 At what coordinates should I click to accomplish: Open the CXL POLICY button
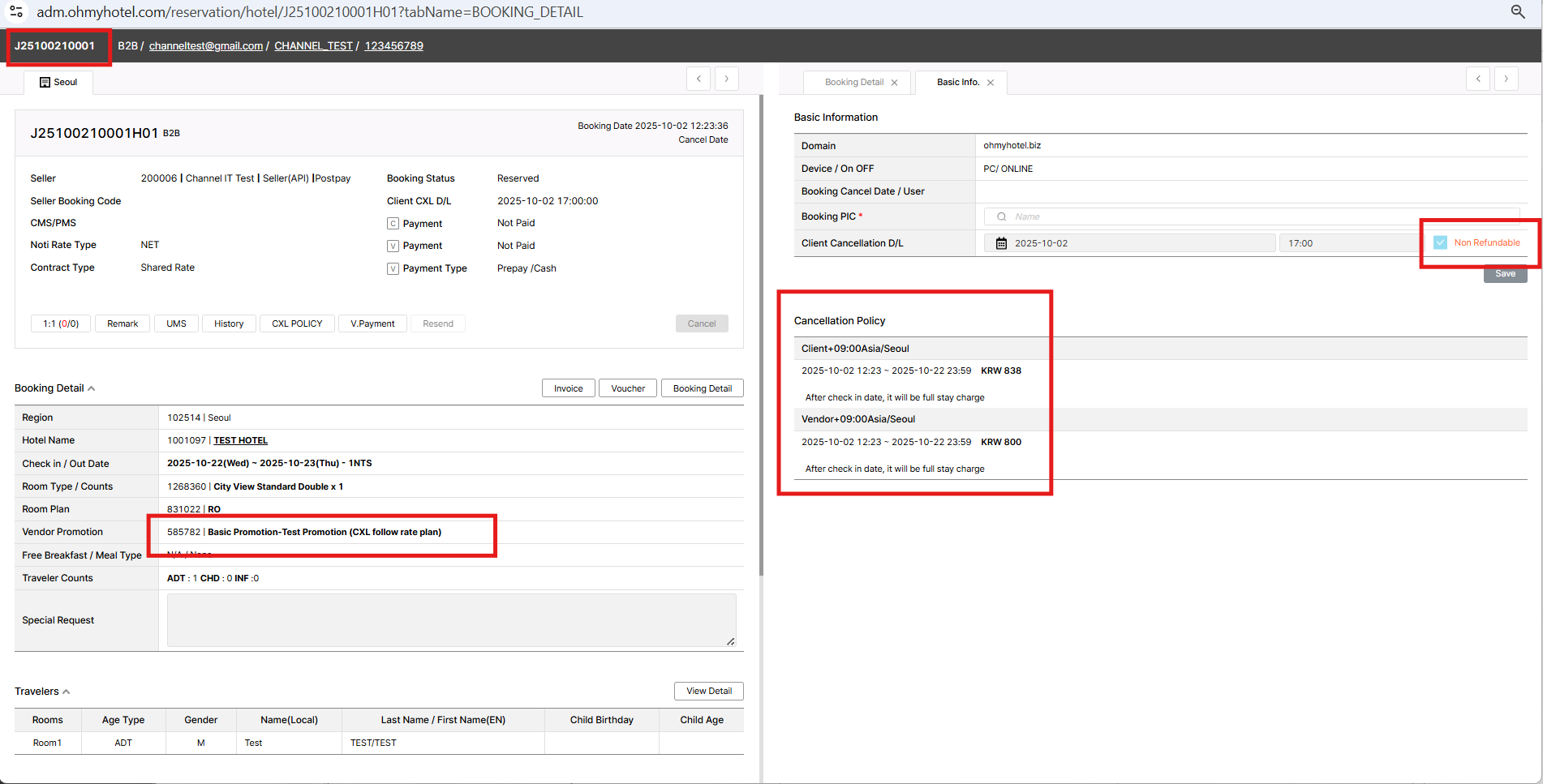point(297,323)
